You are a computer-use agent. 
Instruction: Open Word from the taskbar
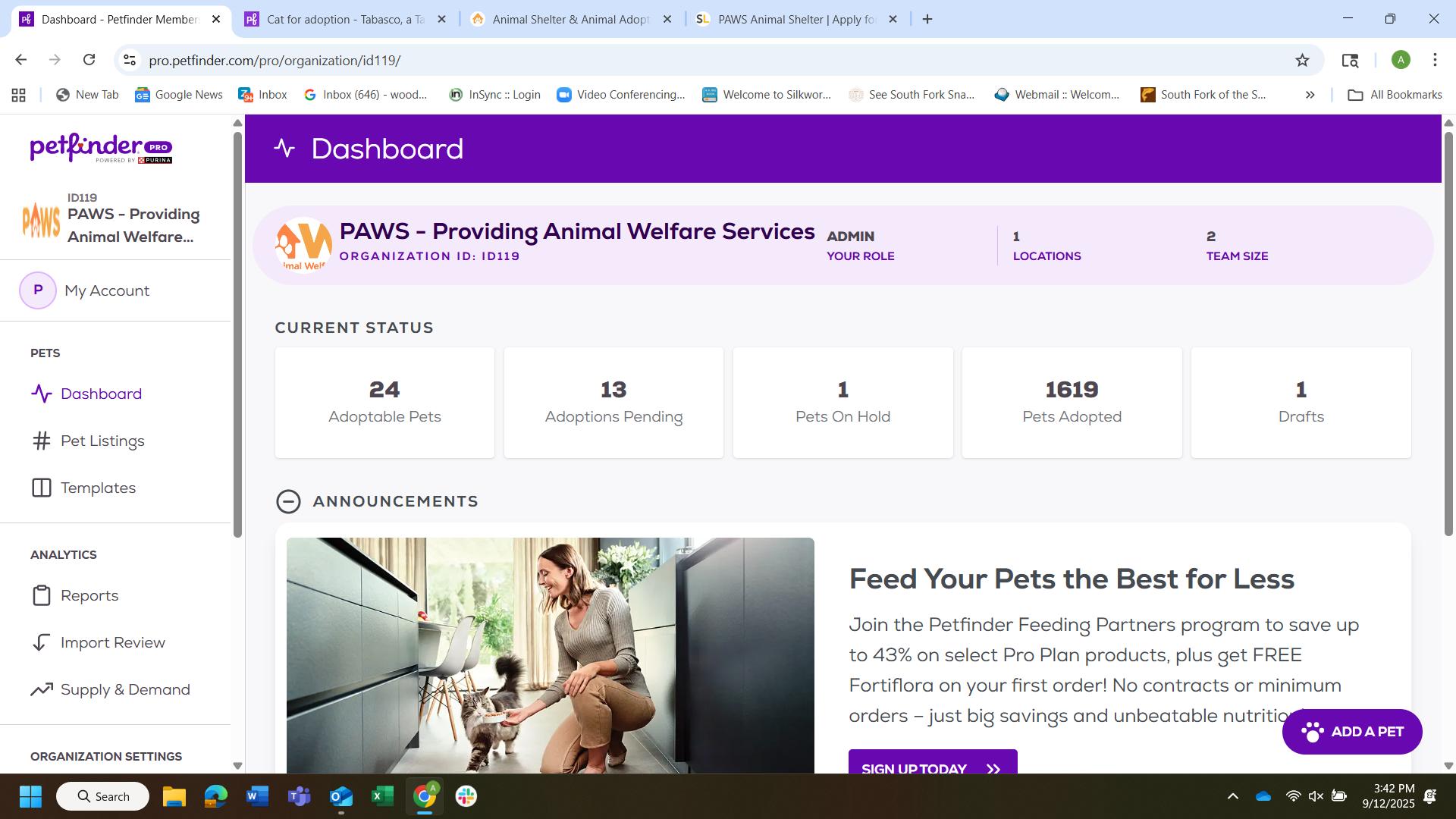tap(258, 796)
